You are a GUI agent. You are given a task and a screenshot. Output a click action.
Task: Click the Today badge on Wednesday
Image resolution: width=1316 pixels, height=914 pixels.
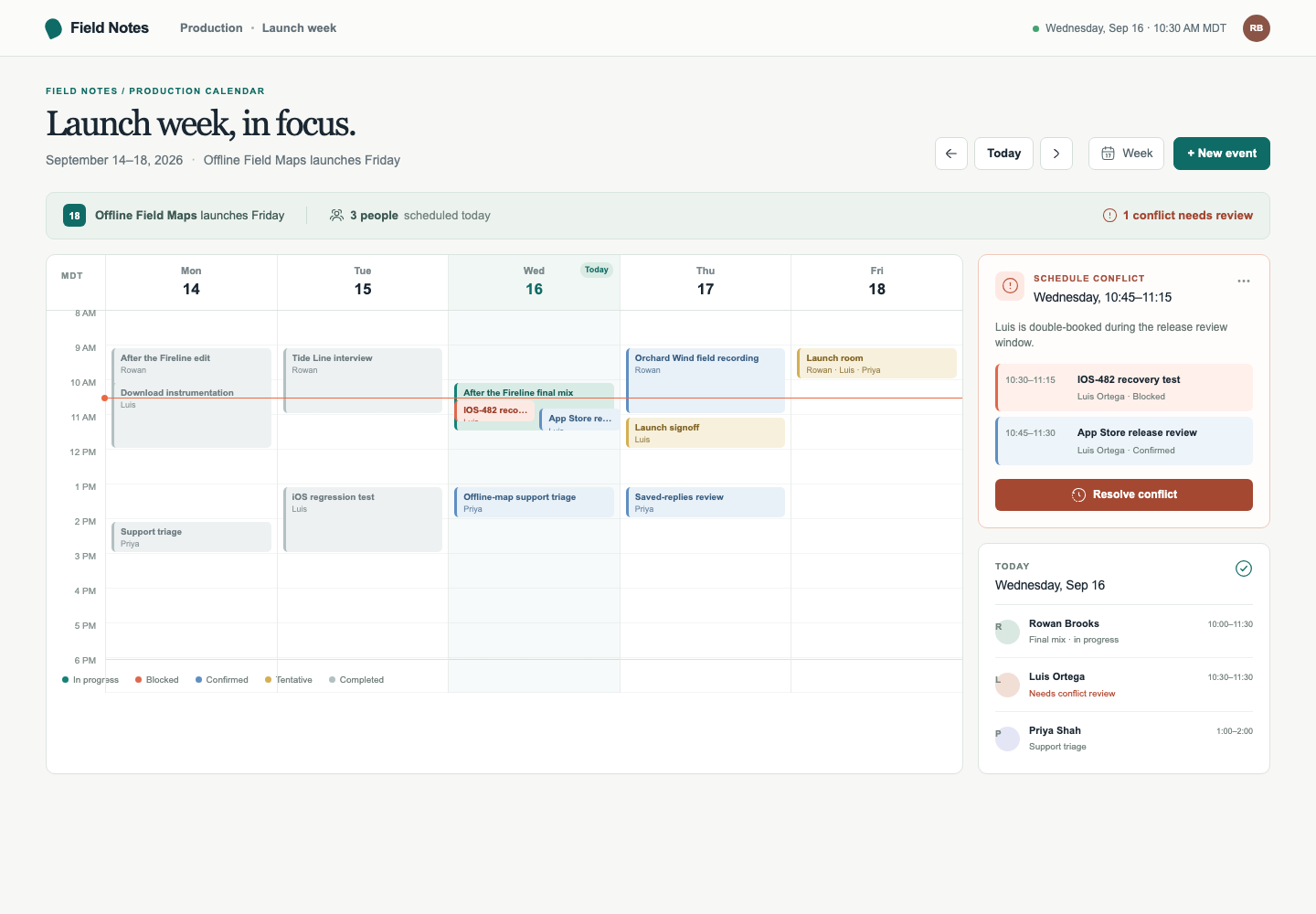(597, 270)
